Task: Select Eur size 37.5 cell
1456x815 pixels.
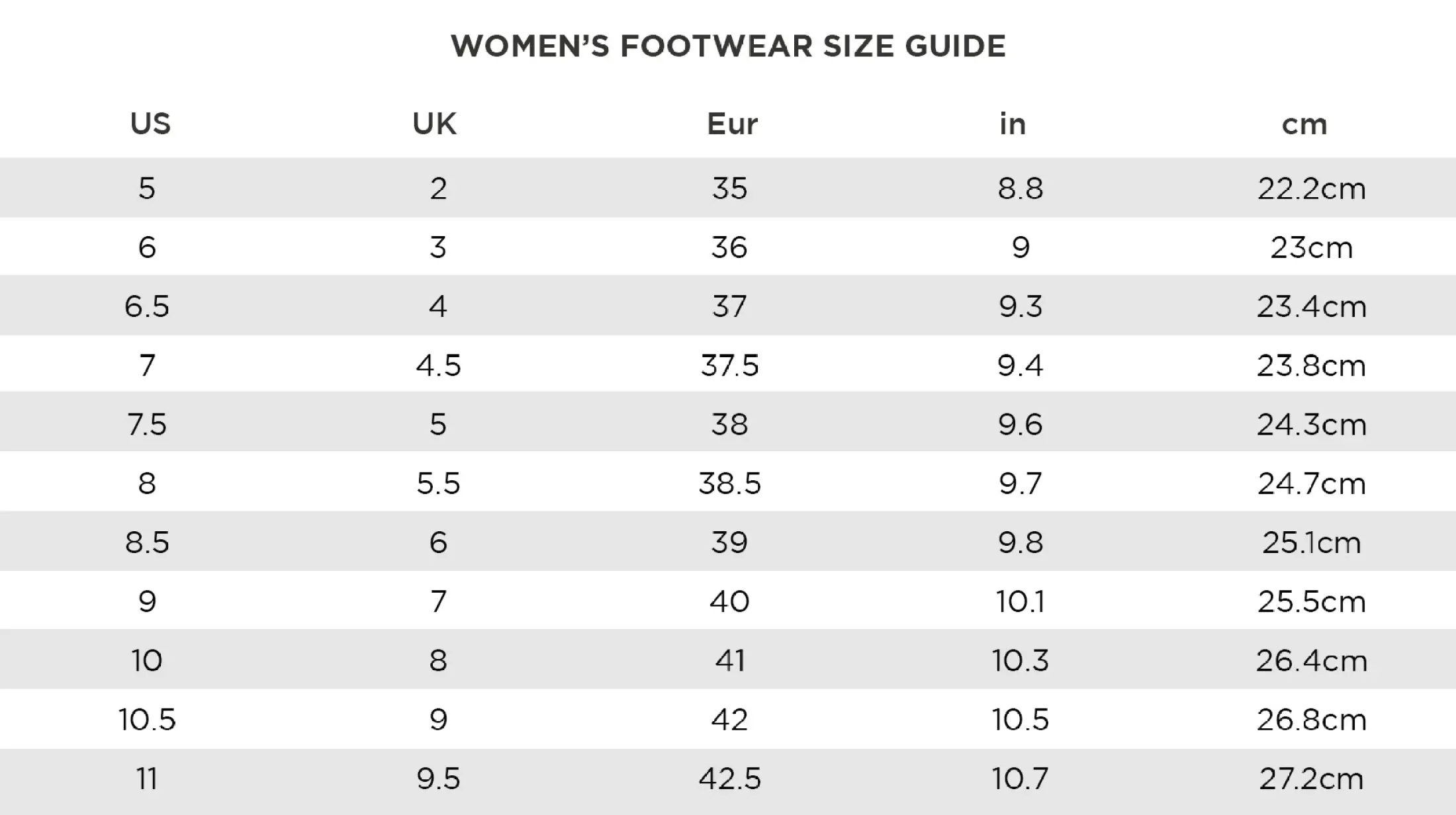Action: tap(729, 365)
